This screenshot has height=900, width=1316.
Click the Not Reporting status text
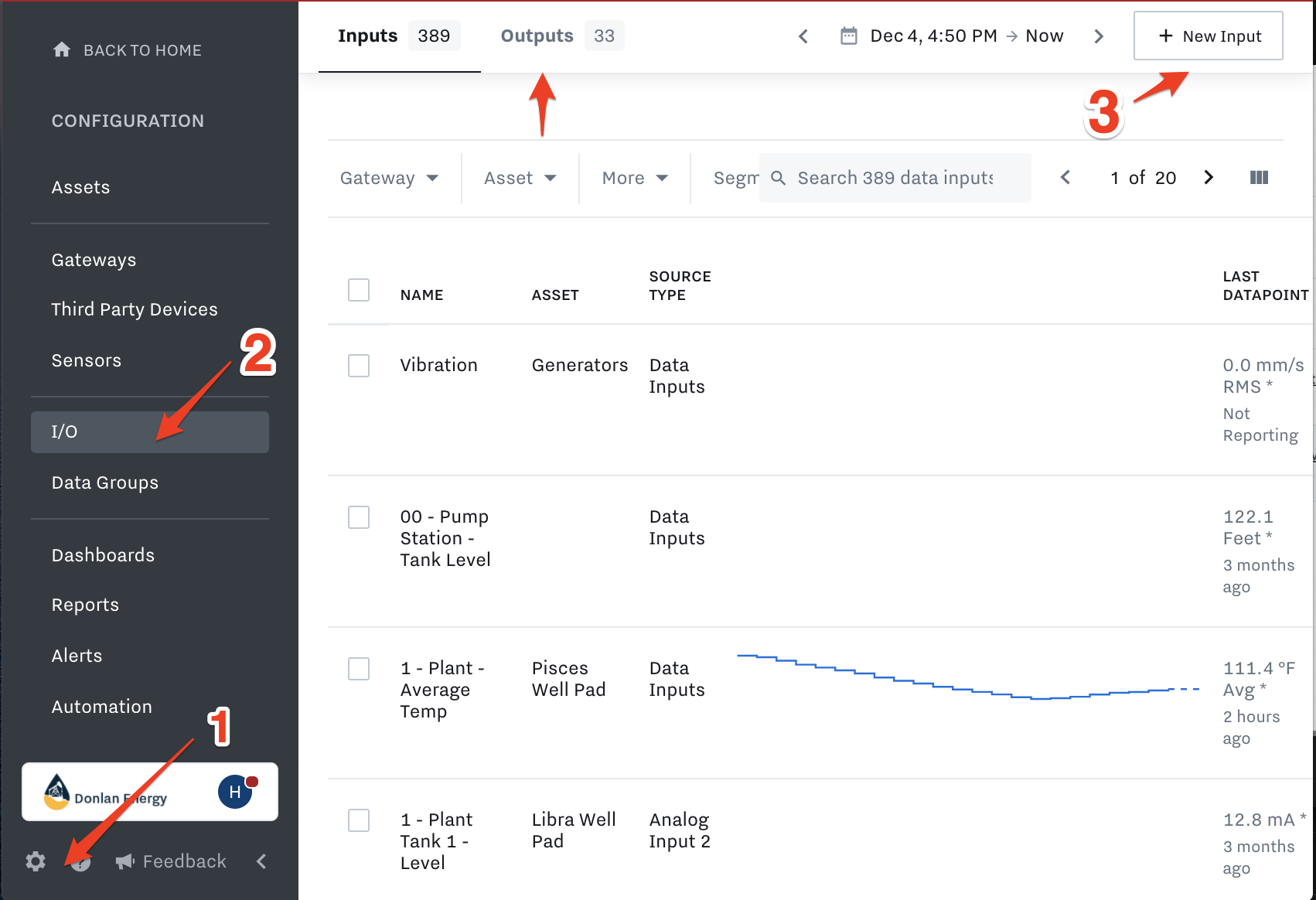[x=1260, y=424]
